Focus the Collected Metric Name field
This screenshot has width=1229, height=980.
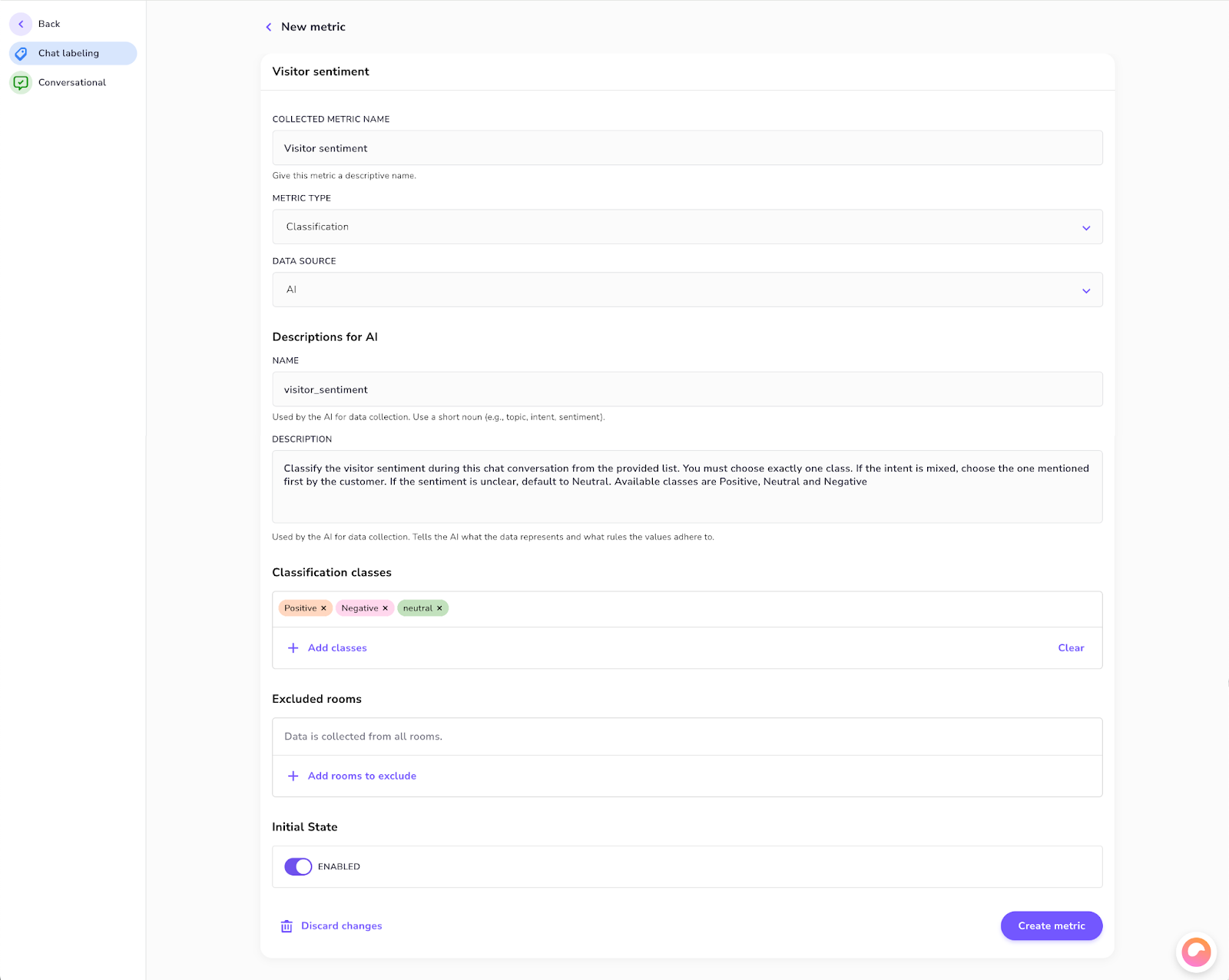point(687,148)
